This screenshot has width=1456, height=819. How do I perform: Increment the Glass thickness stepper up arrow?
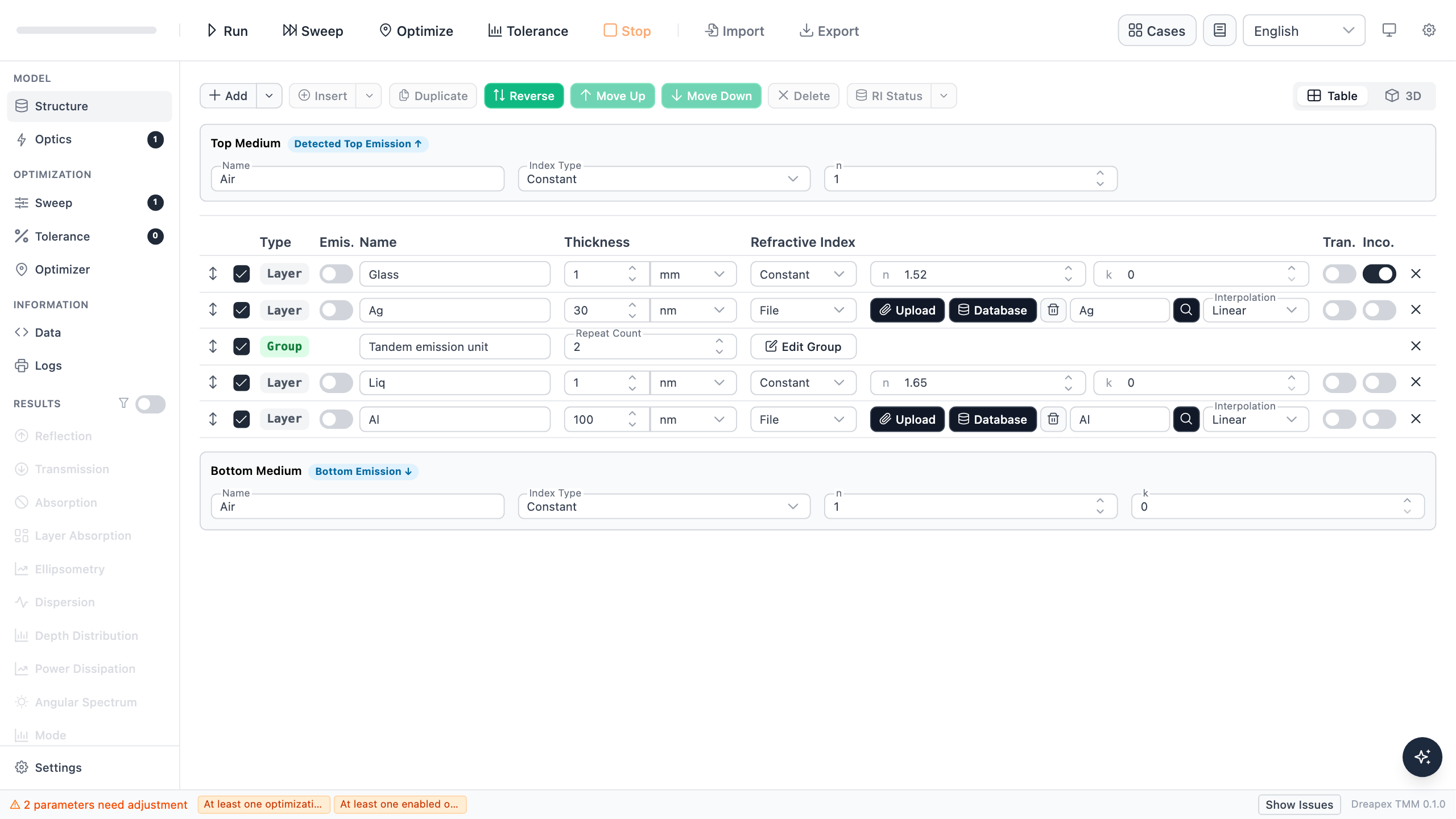[632, 268]
